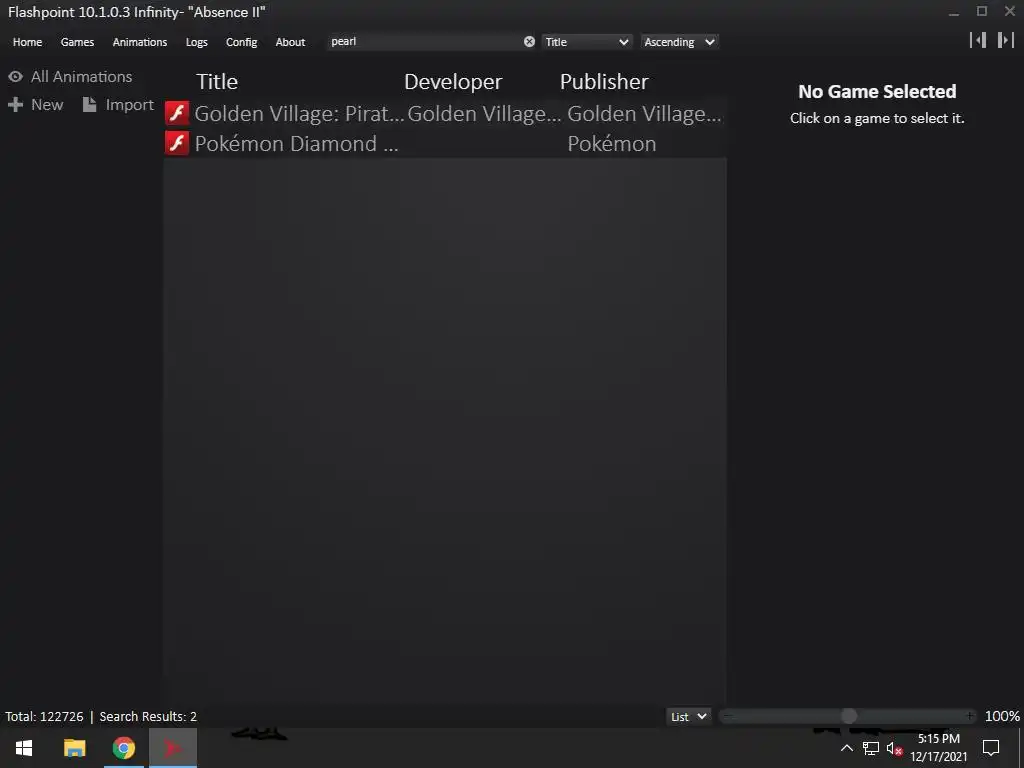
Task: Click the Developer column header
Action: 453,82
